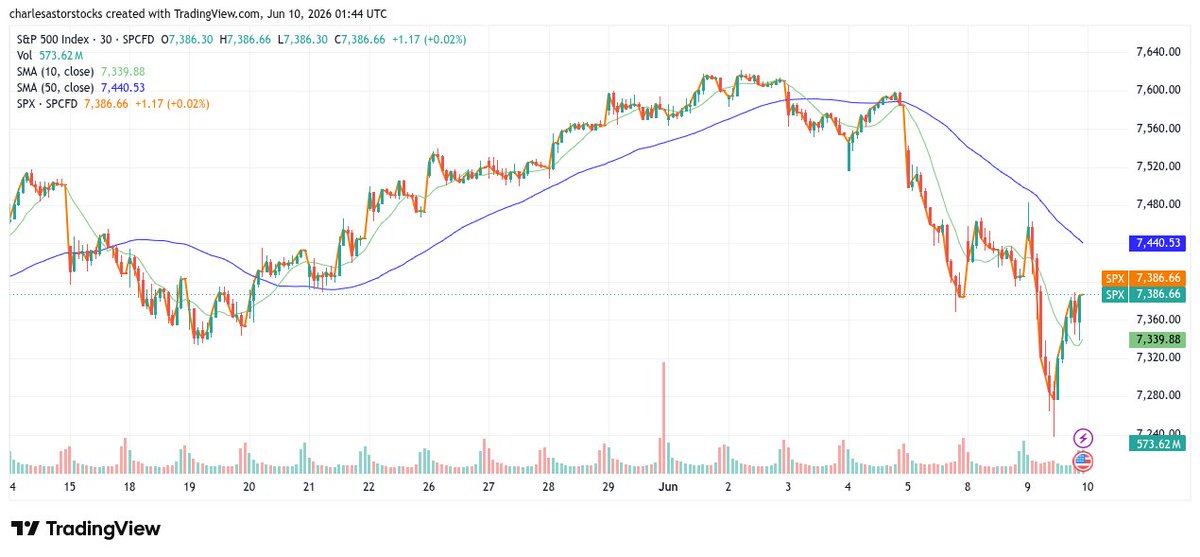Screen dimensions: 1200x557
Task: Click the green 7,339.88 price label
Action: pos(1156,339)
